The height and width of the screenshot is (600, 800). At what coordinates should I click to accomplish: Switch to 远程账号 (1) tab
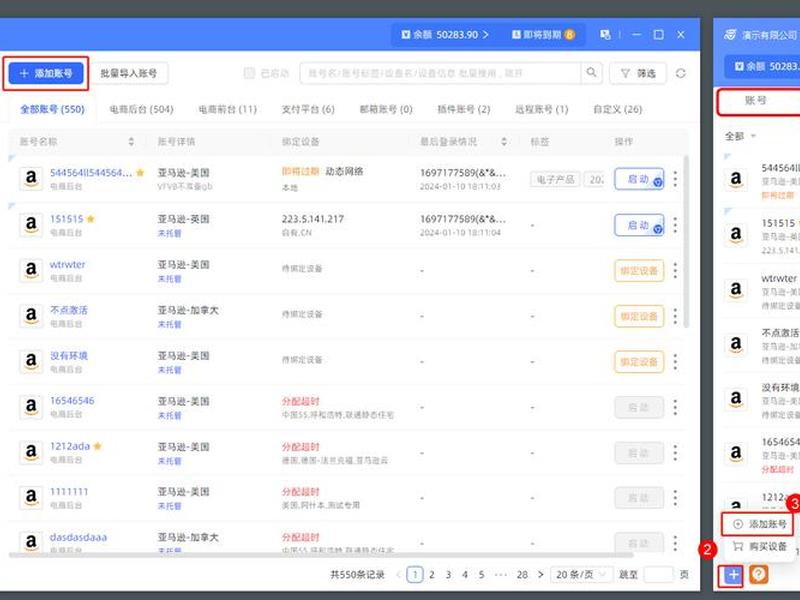tap(541, 109)
